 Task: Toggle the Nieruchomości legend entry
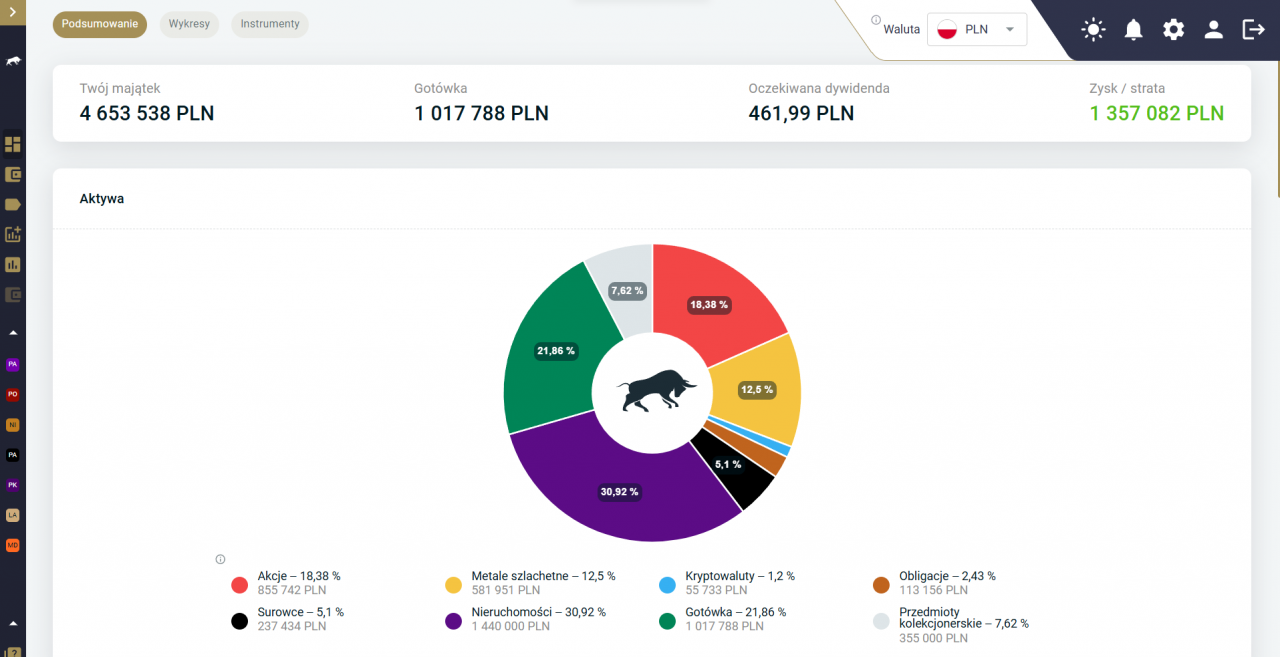click(525, 619)
